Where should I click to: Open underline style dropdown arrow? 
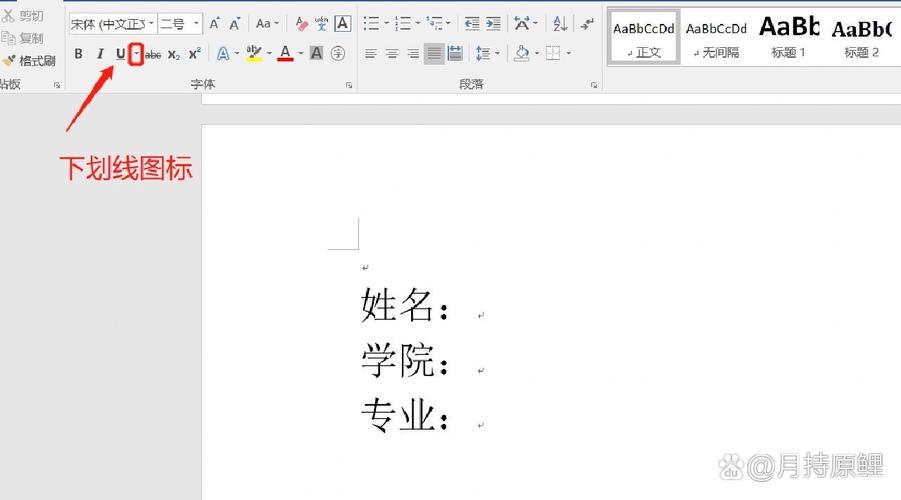[136, 54]
